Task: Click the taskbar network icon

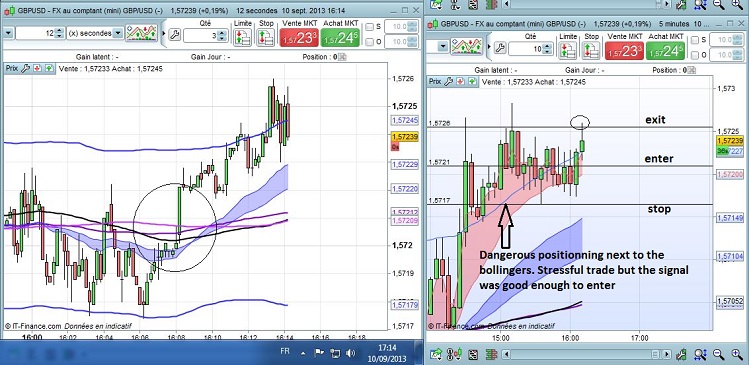Action: pos(335,353)
